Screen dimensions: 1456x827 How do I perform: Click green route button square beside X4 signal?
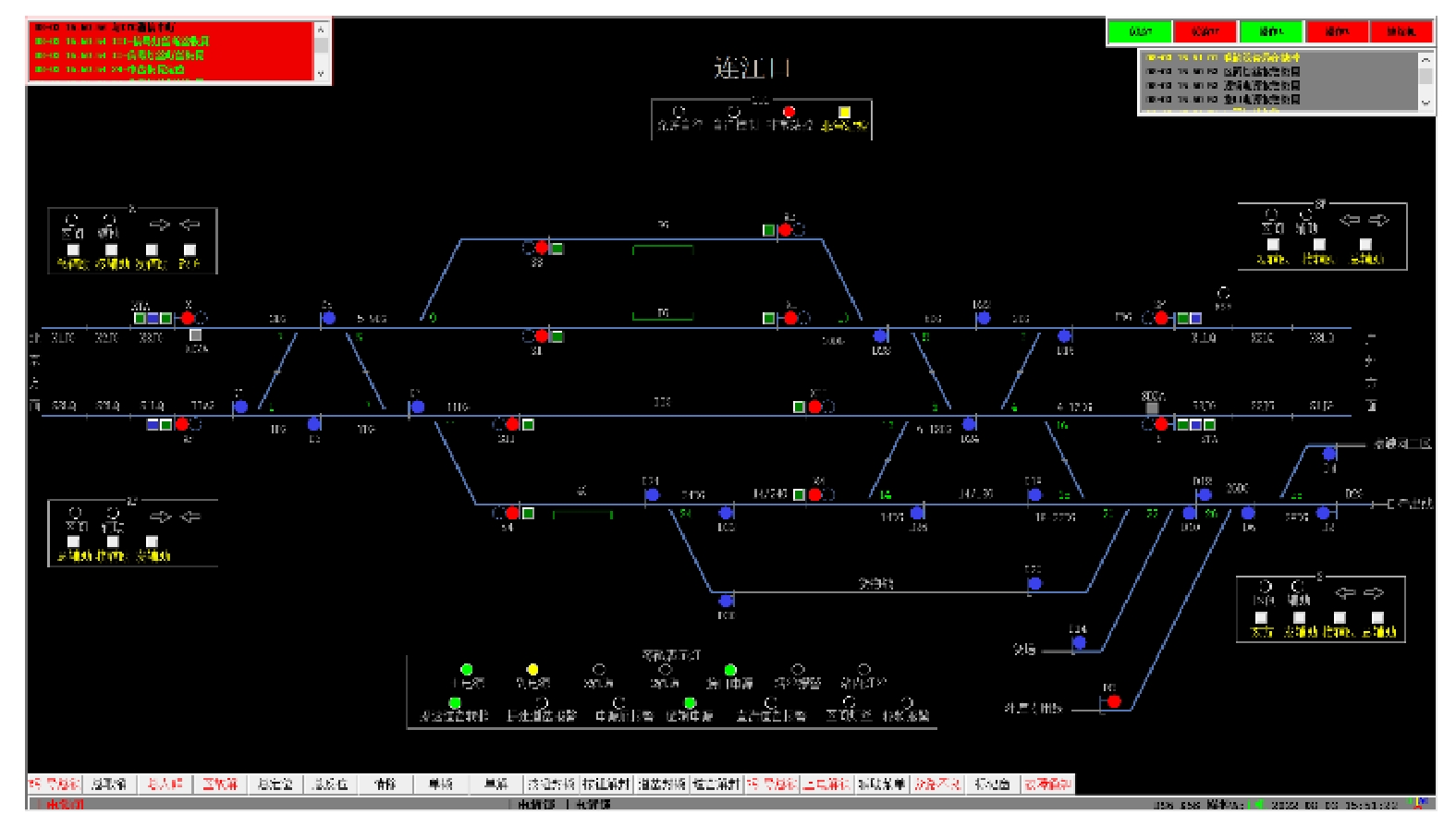tap(800, 495)
